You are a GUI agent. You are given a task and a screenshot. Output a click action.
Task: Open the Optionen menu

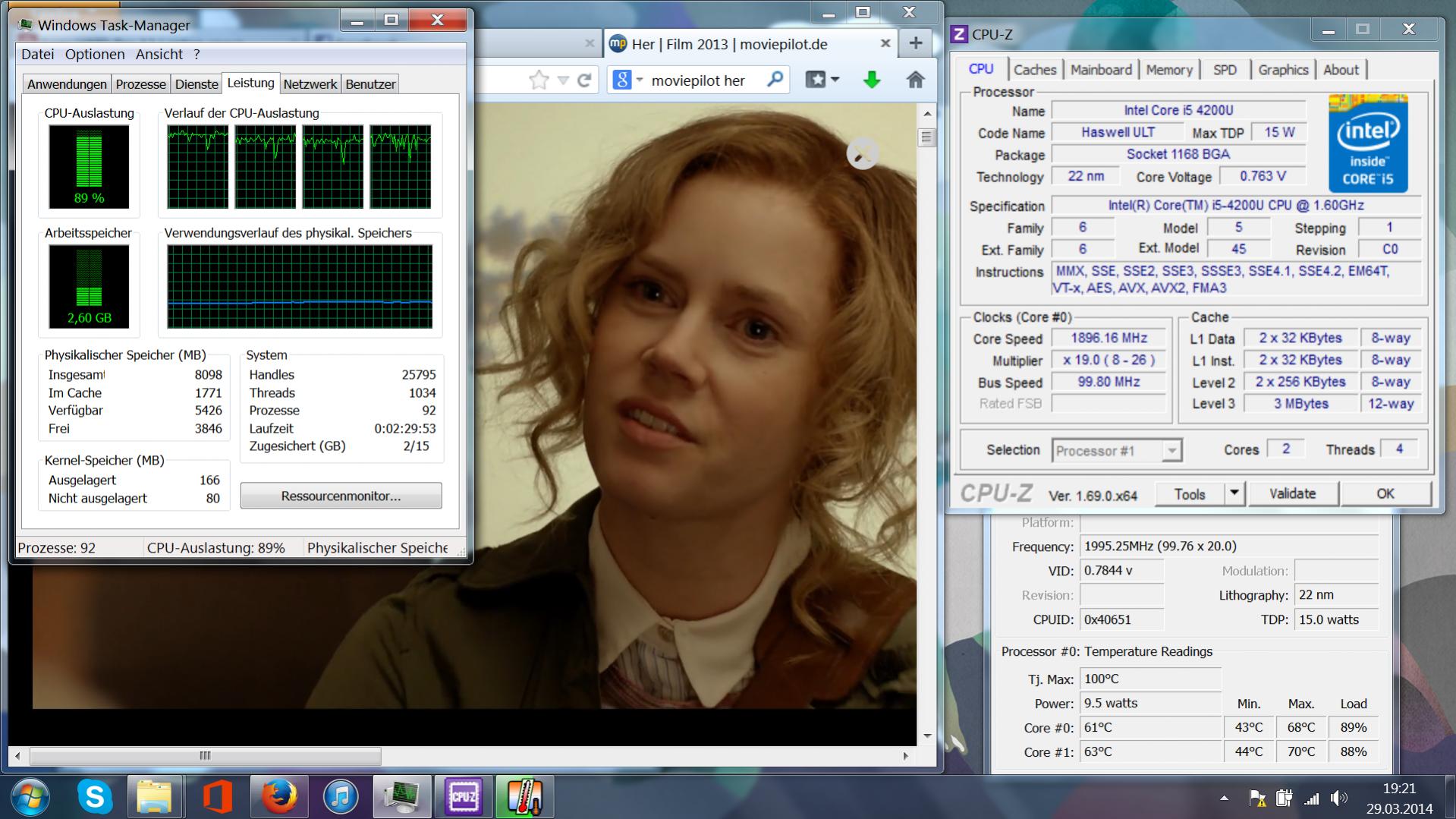coord(95,54)
